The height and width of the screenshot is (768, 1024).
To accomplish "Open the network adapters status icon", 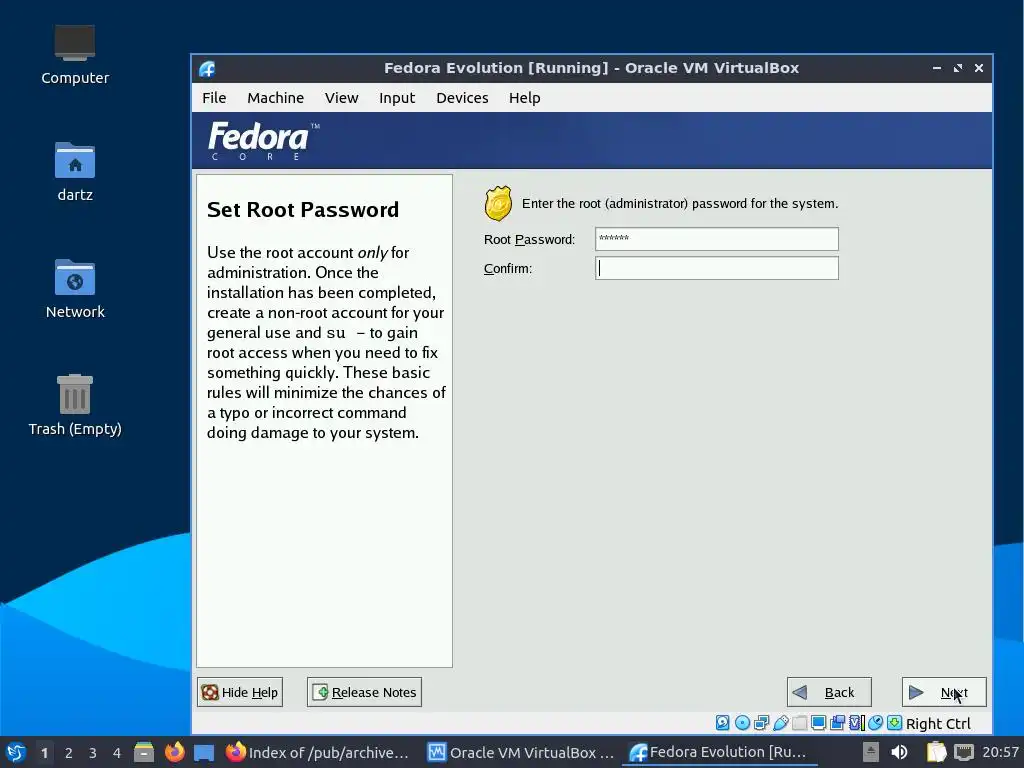I will 761,723.
